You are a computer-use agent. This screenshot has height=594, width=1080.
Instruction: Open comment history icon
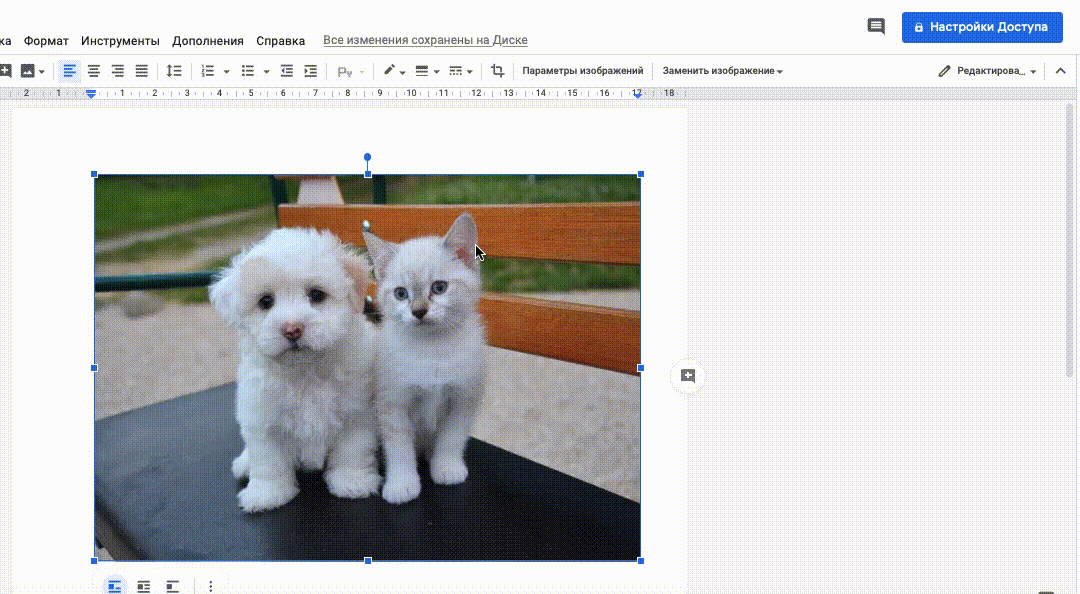876,27
